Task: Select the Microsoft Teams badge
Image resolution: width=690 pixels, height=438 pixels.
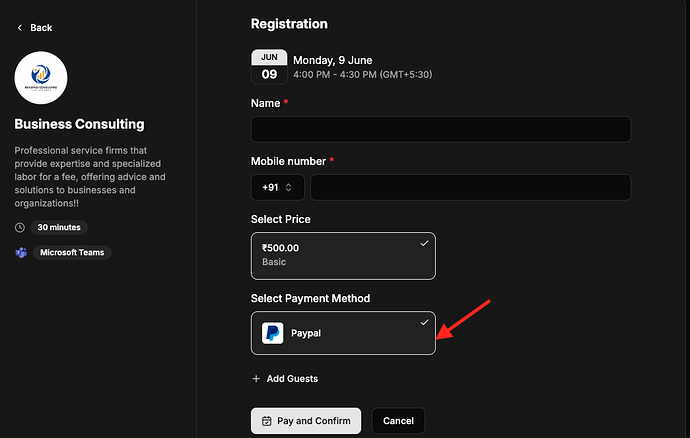Action: tap(72, 253)
